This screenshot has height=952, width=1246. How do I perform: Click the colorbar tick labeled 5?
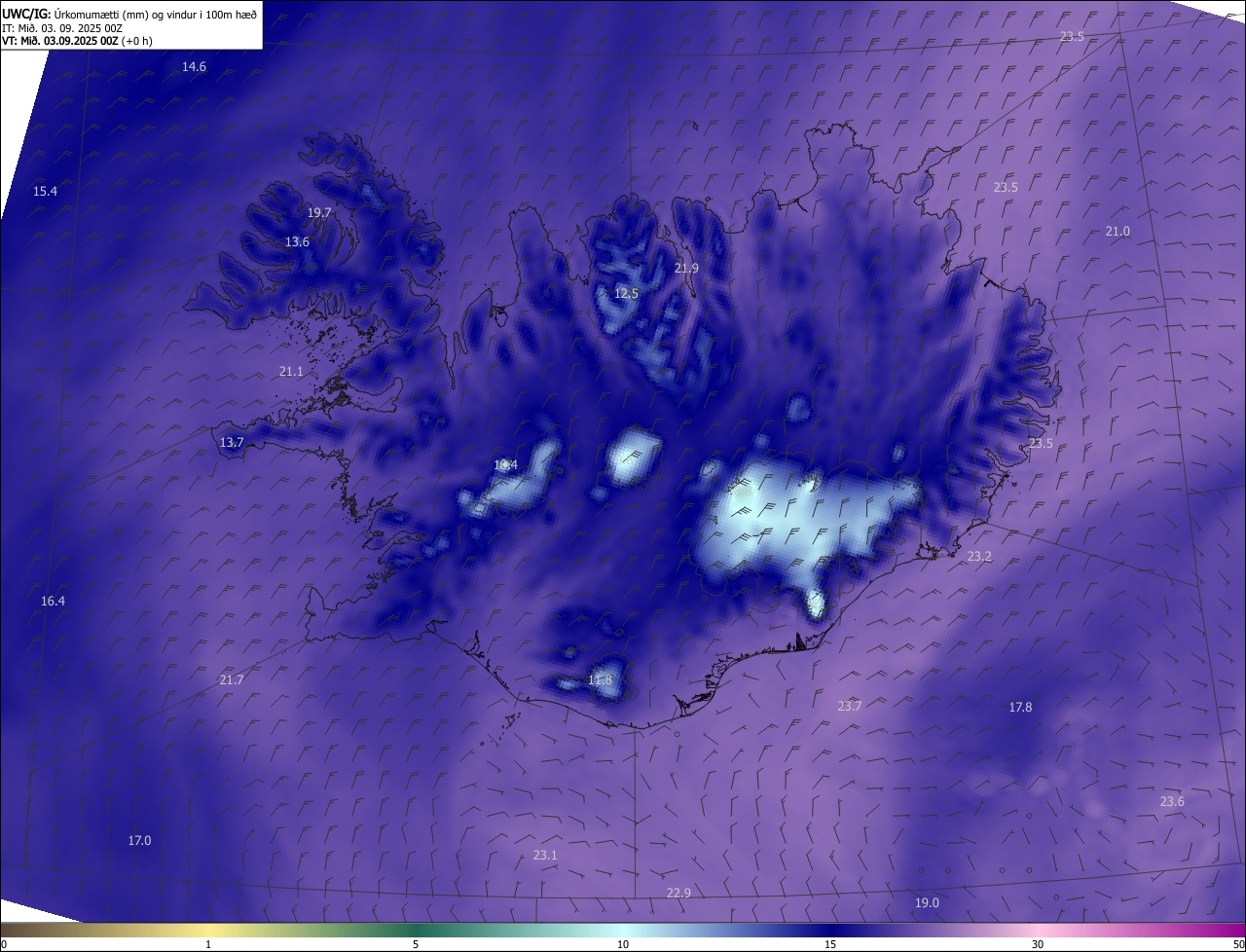[x=416, y=944]
